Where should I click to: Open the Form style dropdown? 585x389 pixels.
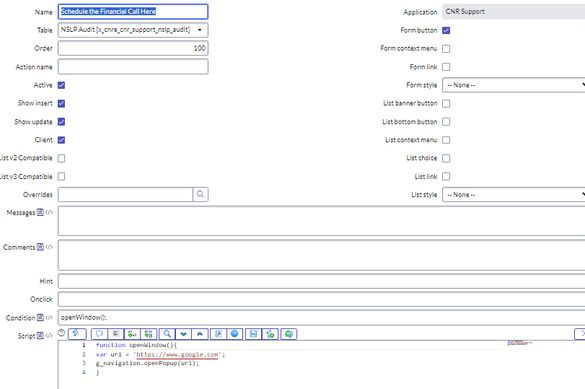(x=514, y=85)
